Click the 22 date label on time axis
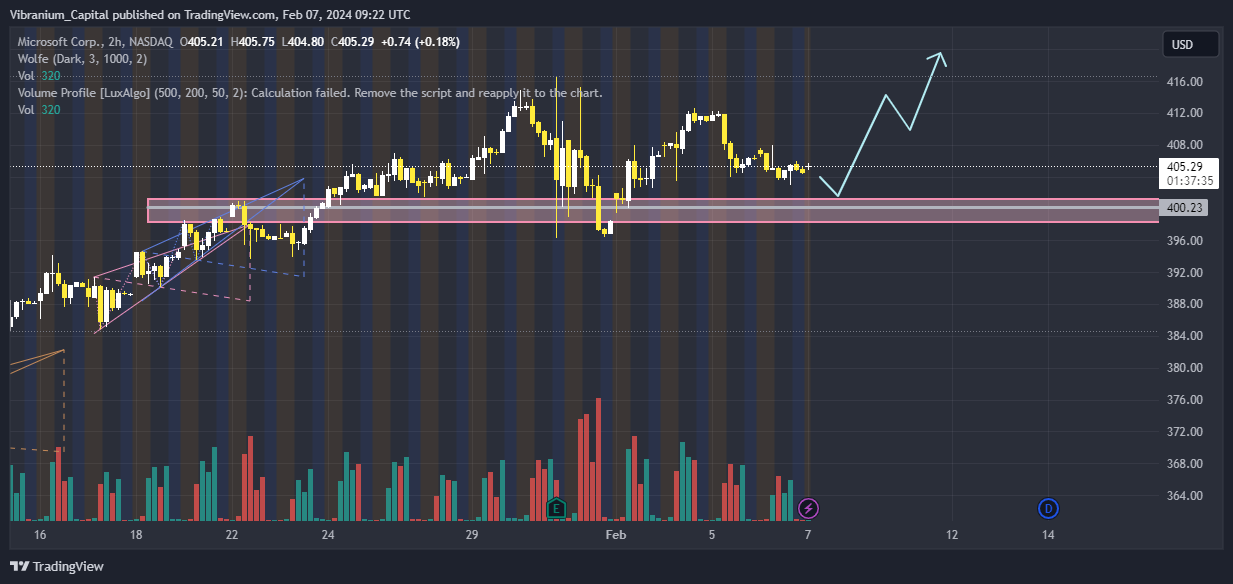The width and height of the screenshot is (1233, 584). click(x=232, y=535)
